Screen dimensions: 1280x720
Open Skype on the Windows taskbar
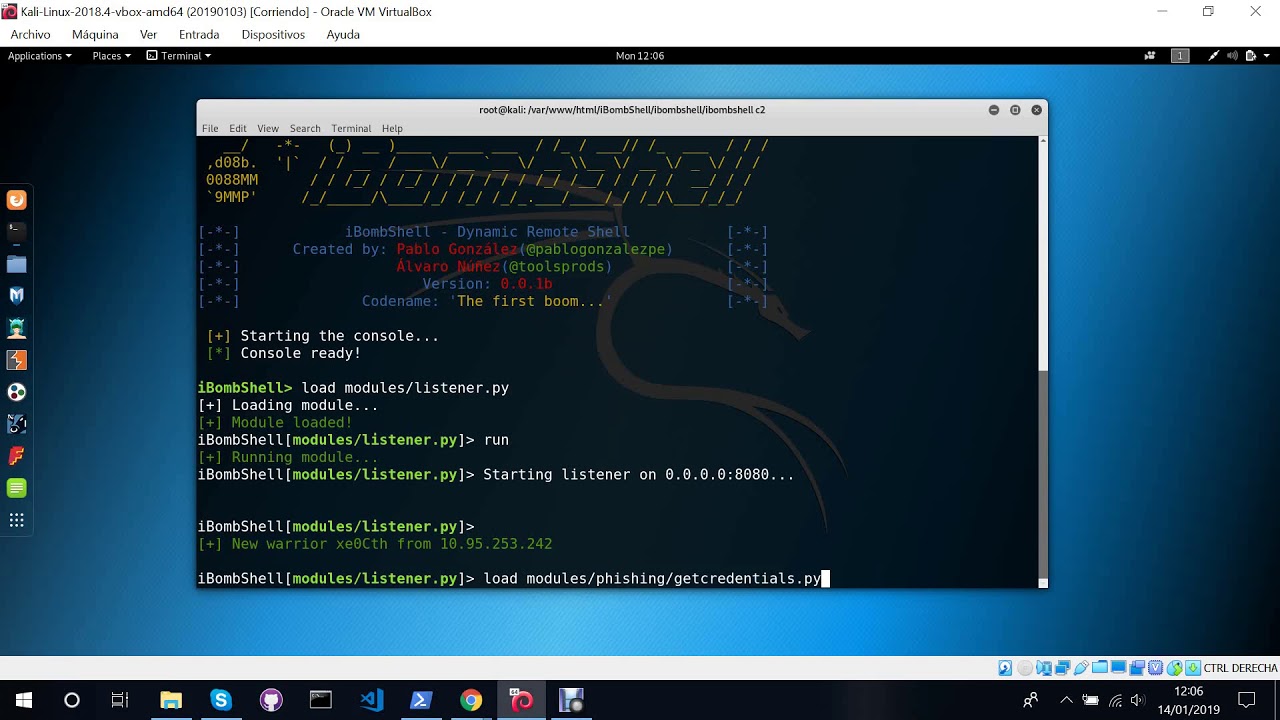click(x=221, y=700)
